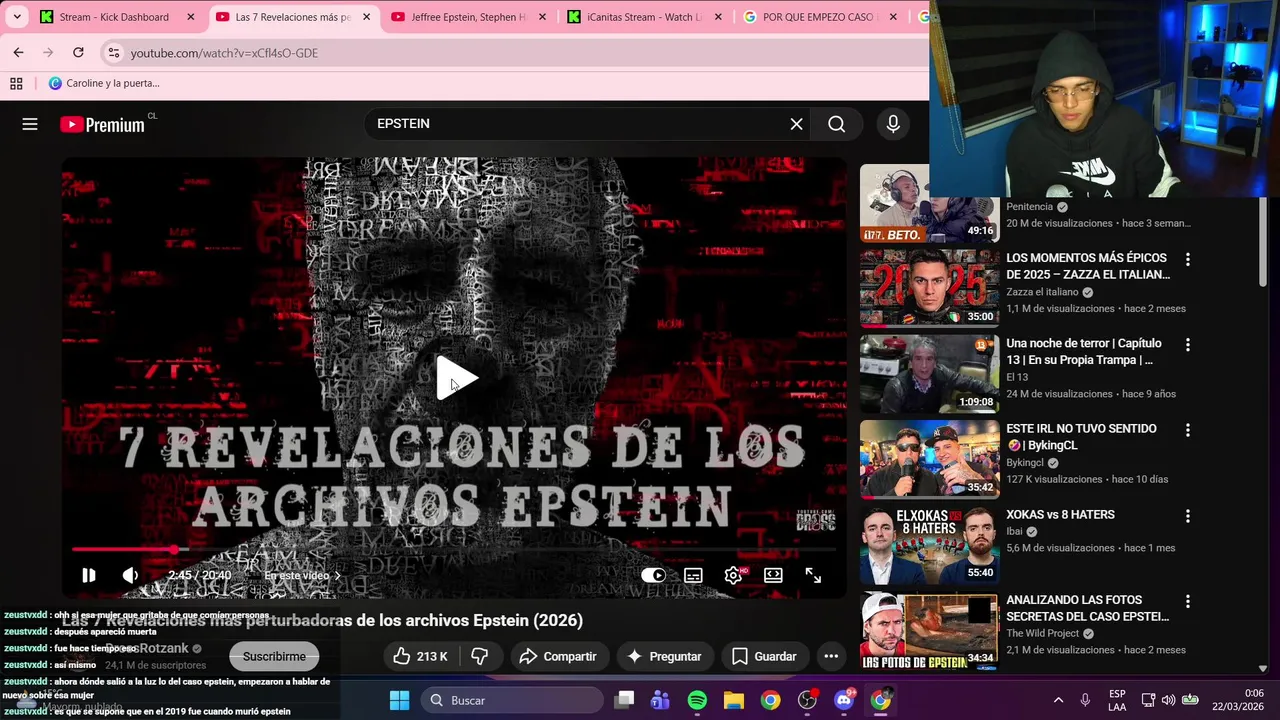Share the video via Compartir
Image resolution: width=1280 pixels, height=720 pixels.
click(558, 656)
